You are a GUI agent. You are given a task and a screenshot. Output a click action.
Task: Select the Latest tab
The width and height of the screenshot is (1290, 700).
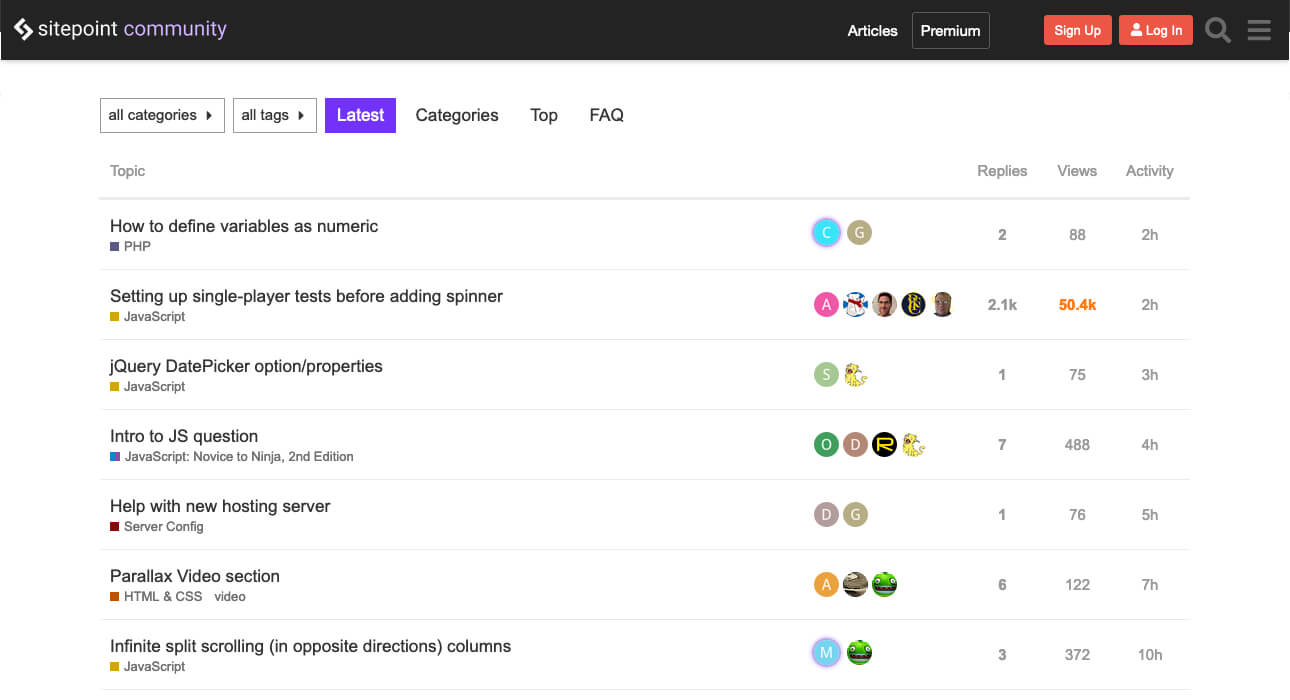(360, 115)
